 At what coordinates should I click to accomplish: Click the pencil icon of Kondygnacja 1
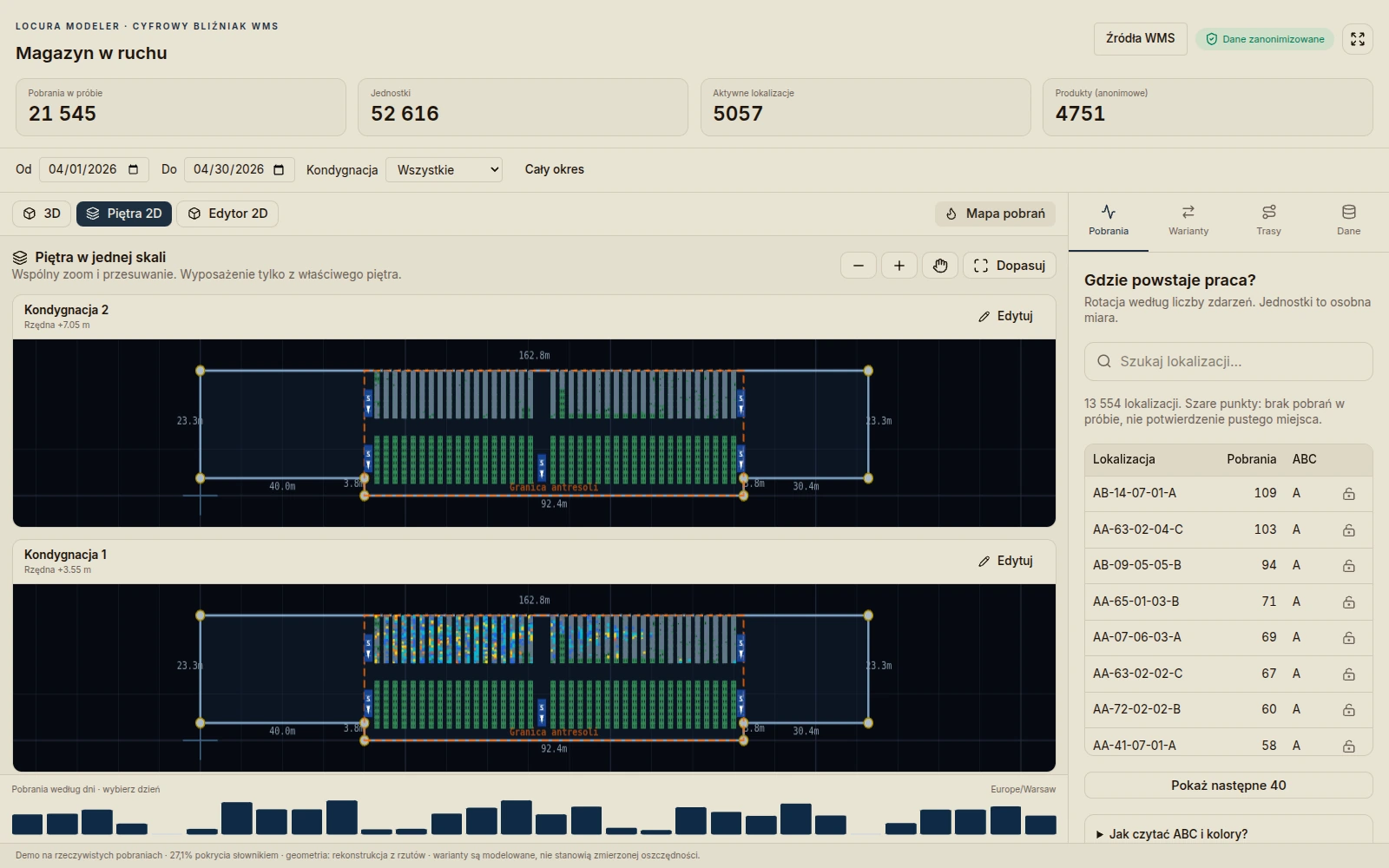(x=984, y=562)
